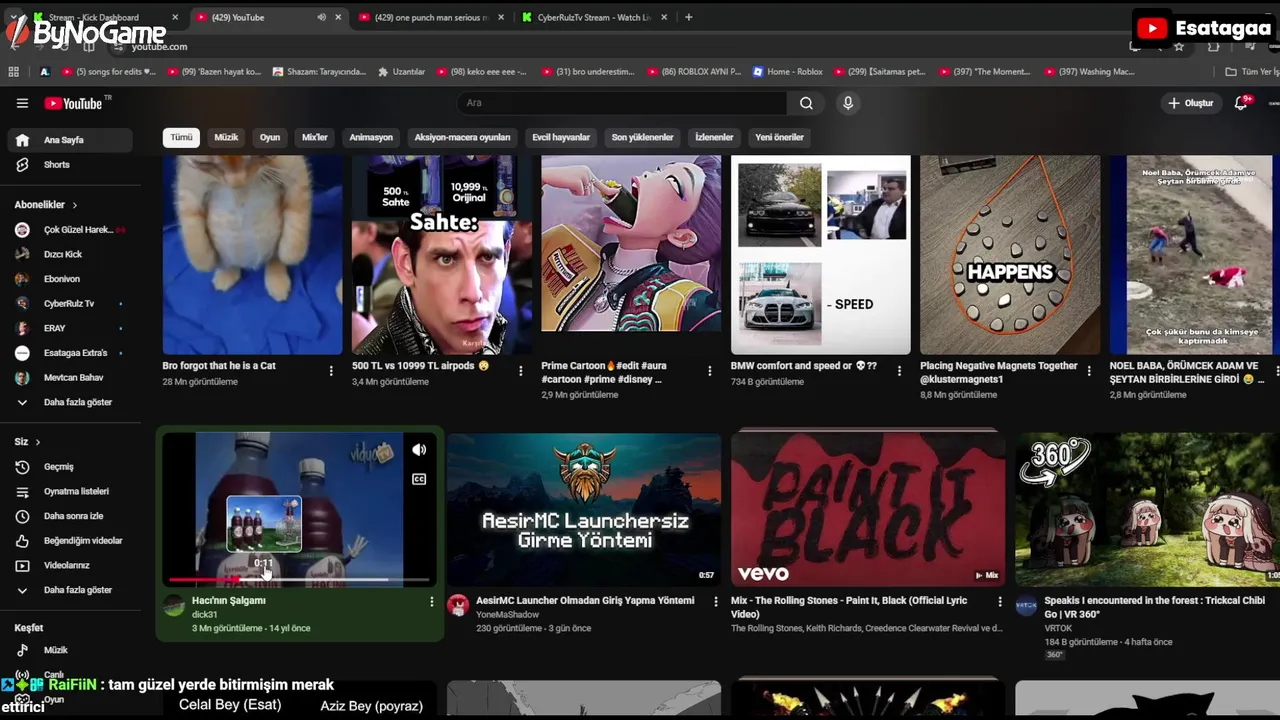Open the BMW comfort and speed short thumbnail

click(821, 255)
